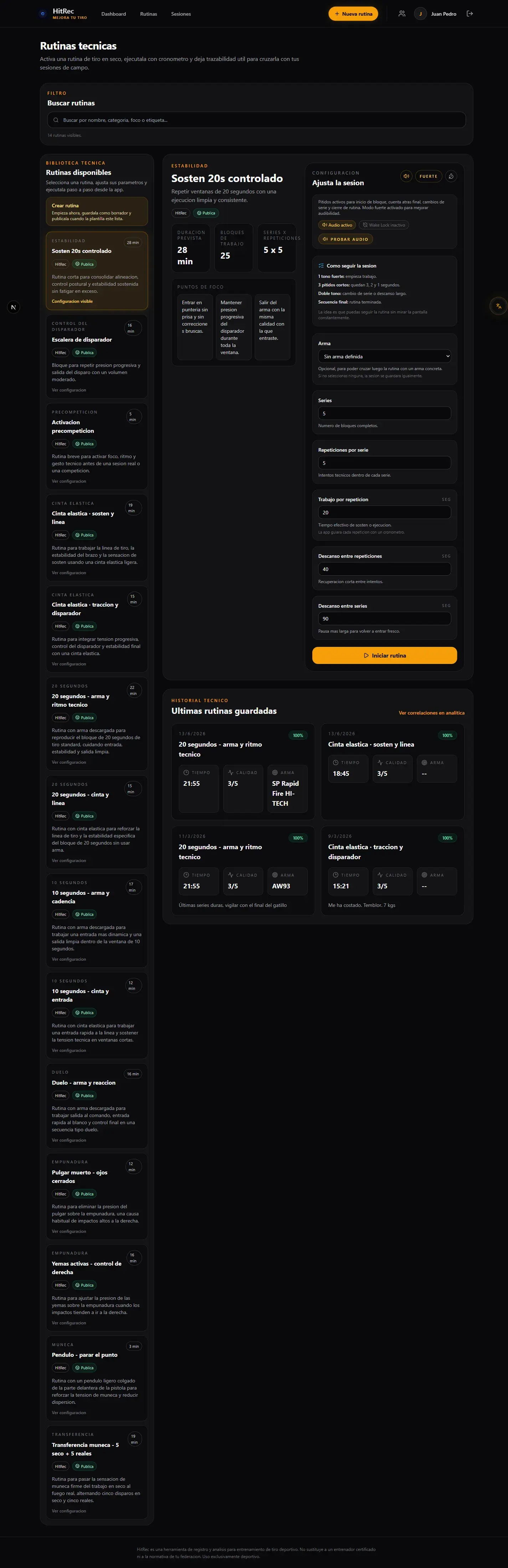Image resolution: width=508 pixels, height=1568 pixels.
Task: Open Ver correlaciones en analitica link
Action: click(x=431, y=712)
